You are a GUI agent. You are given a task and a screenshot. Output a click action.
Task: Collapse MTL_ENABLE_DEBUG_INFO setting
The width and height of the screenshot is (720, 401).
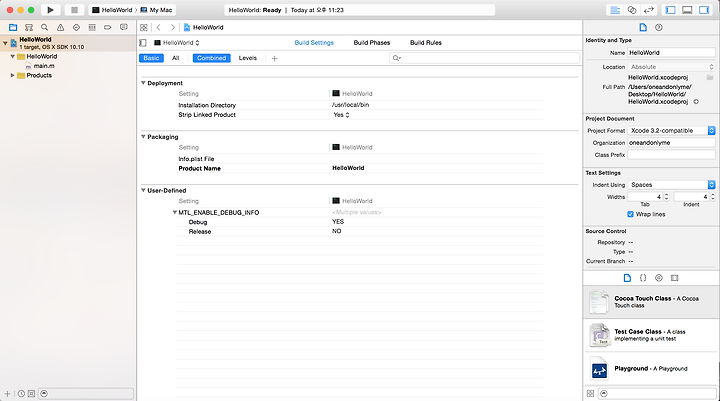pos(174,213)
